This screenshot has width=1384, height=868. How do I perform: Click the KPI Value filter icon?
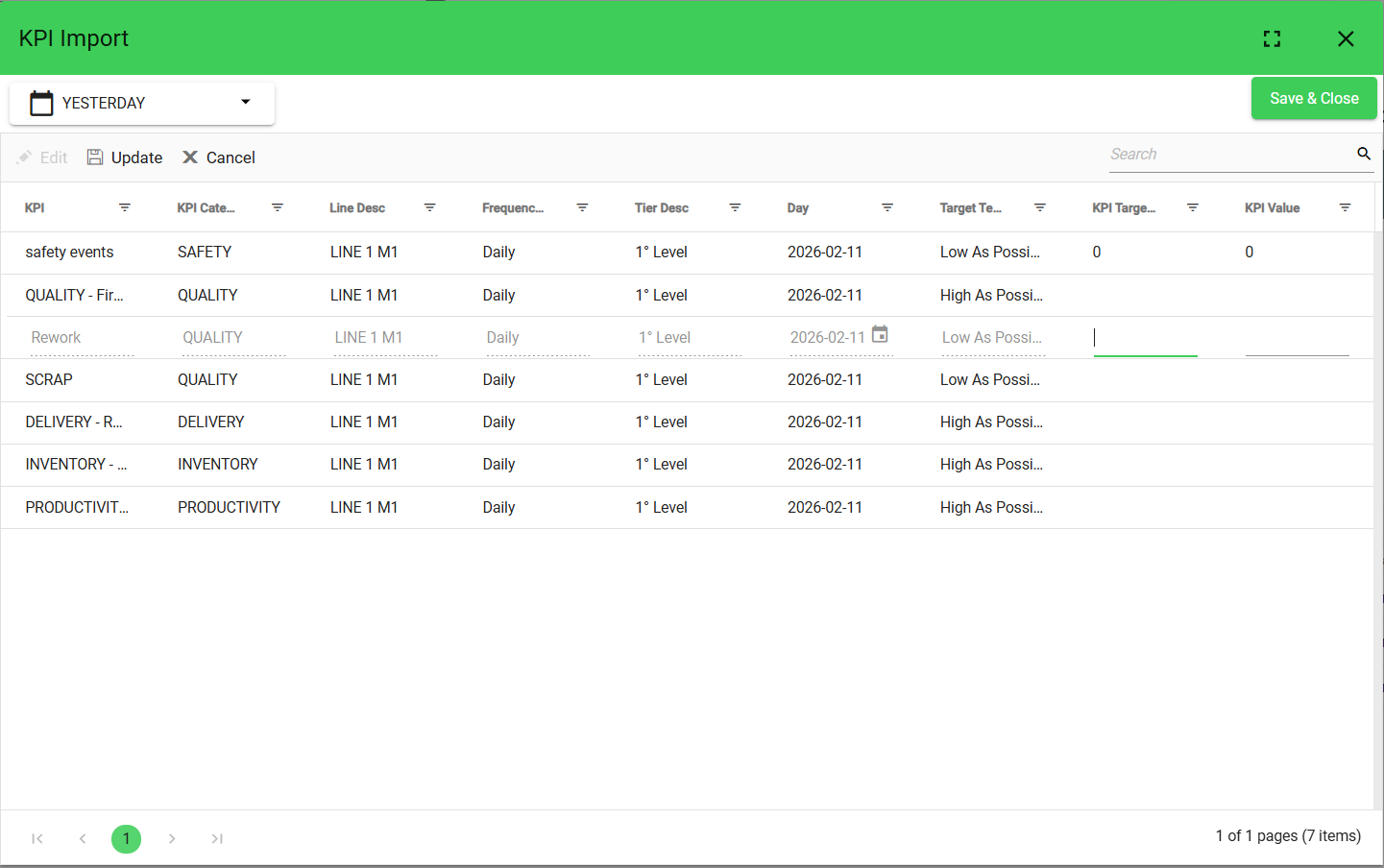click(x=1345, y=207)
